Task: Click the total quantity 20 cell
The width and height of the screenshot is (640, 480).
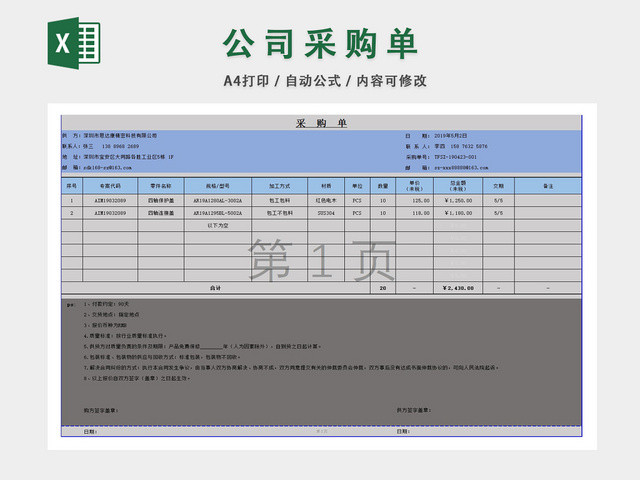Action: tap(383, 288)
